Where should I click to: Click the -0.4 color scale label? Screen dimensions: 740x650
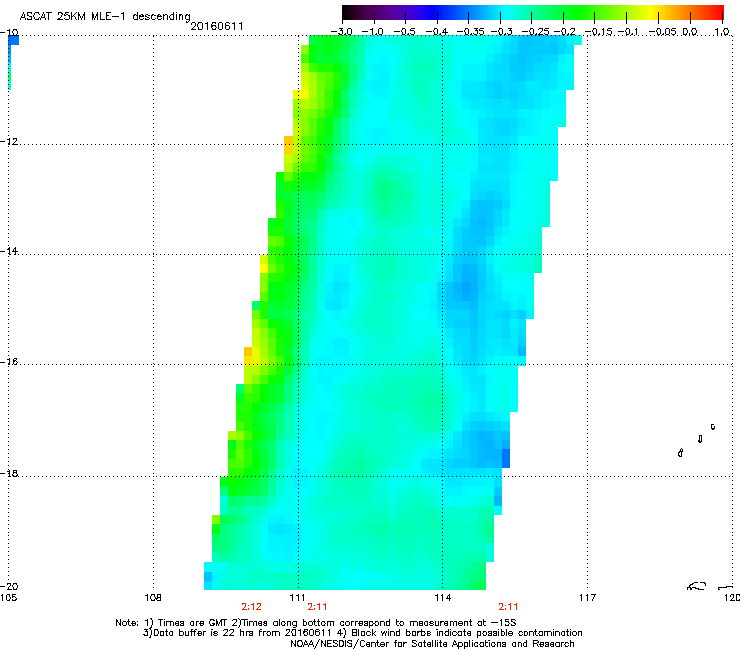pyautogui.click(x=437, y=32)
